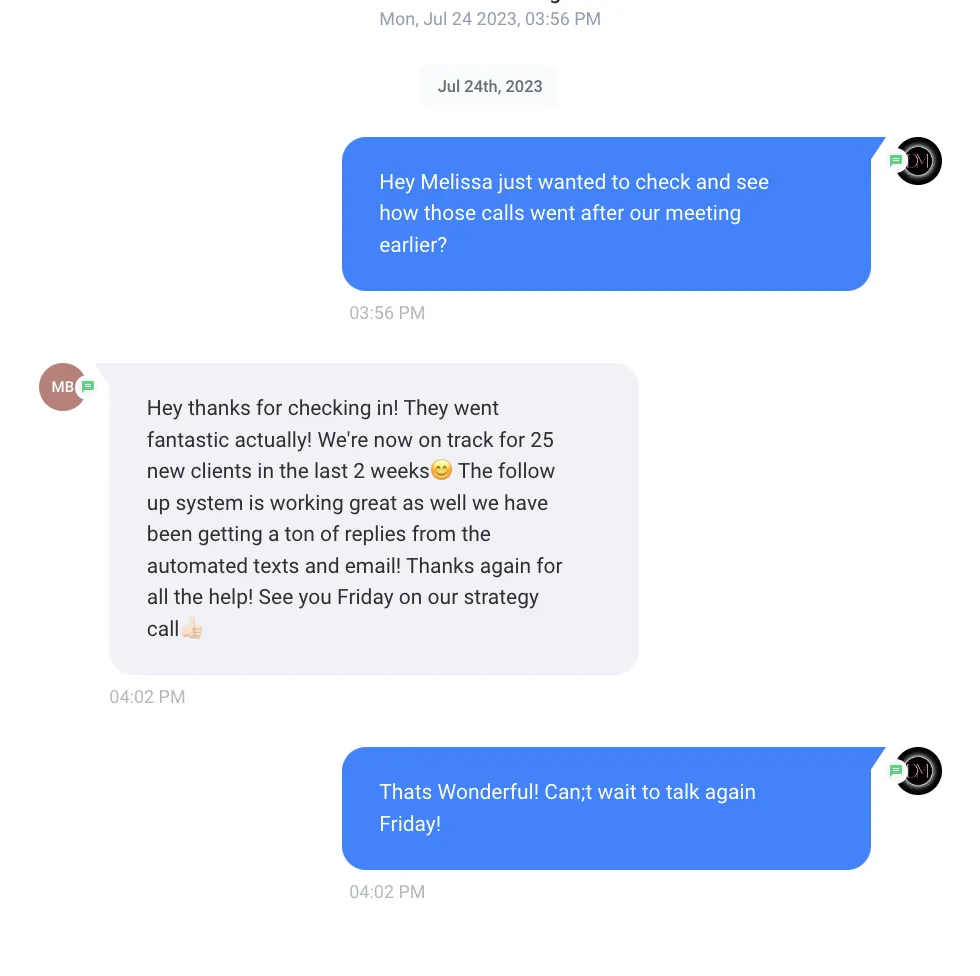Click the thumbs up emoji after call

click(192, 628)
